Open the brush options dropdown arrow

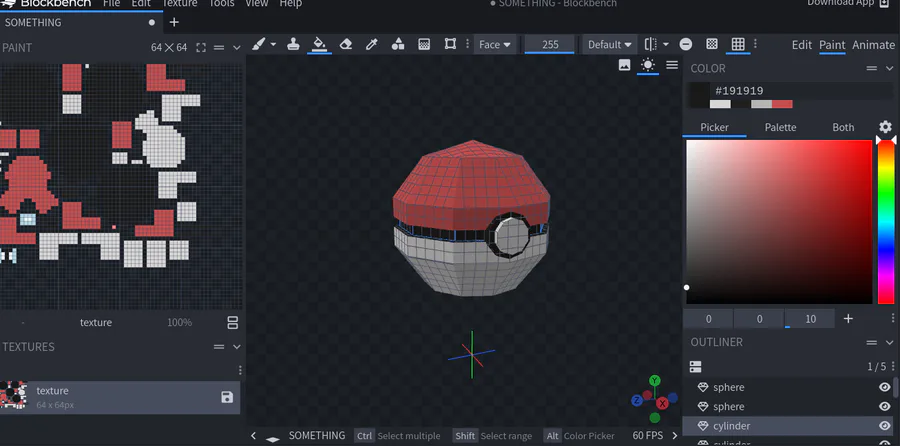point(273,44)
